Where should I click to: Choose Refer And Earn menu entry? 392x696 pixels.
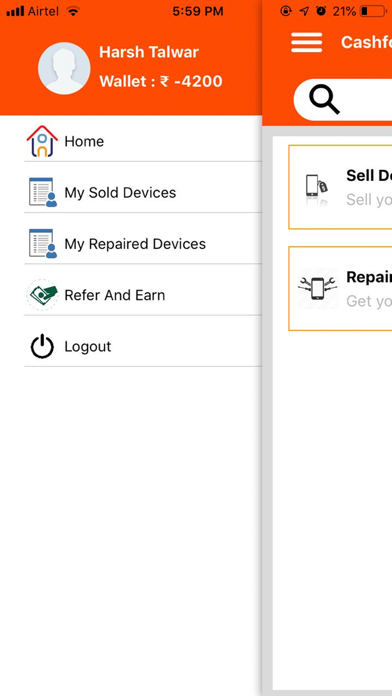tap(143, 295)
